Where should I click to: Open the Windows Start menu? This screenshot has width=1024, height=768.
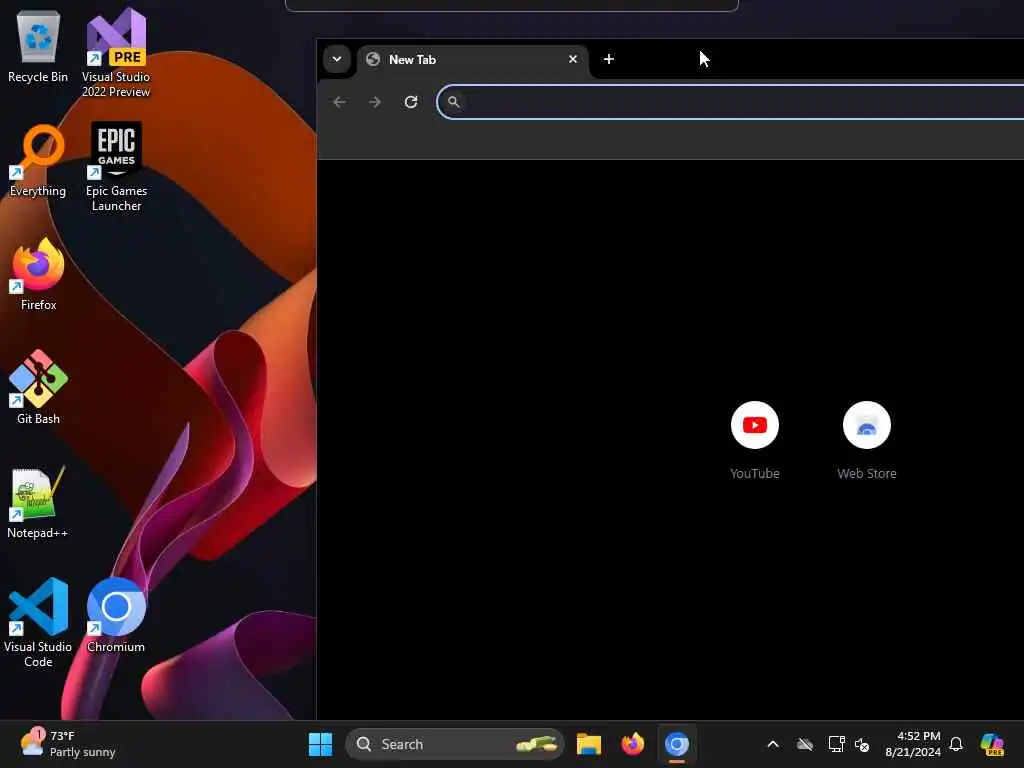point(320,744)
